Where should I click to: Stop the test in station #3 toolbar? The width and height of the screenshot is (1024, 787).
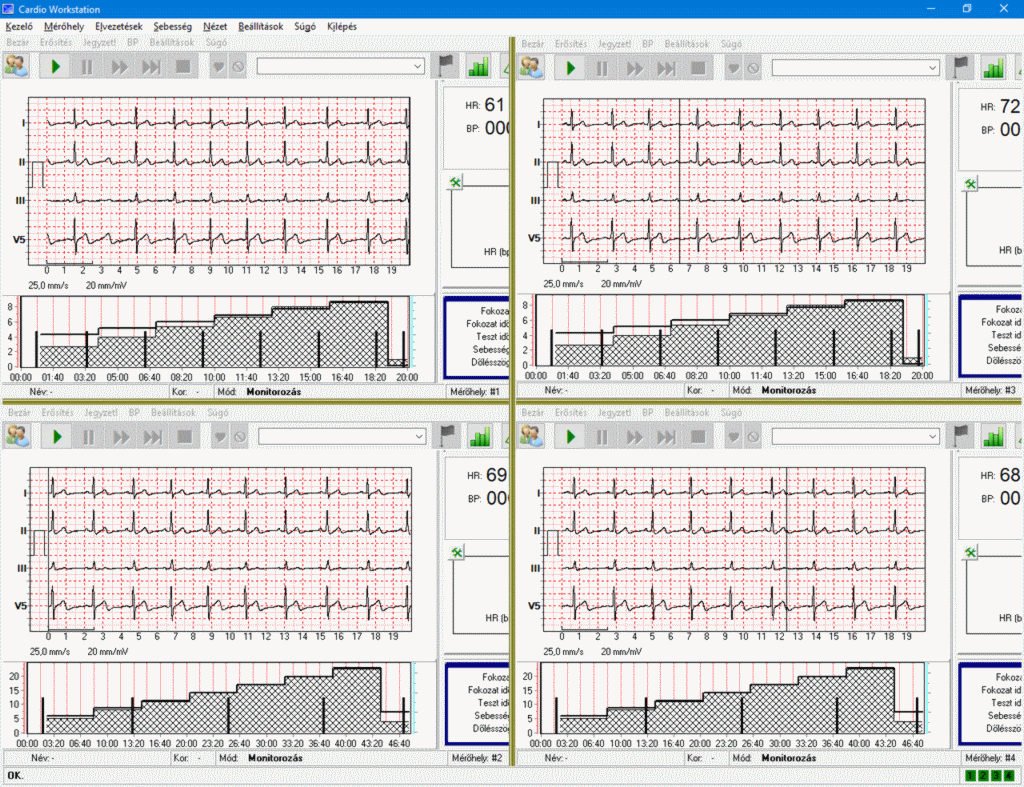pos(698,68)
